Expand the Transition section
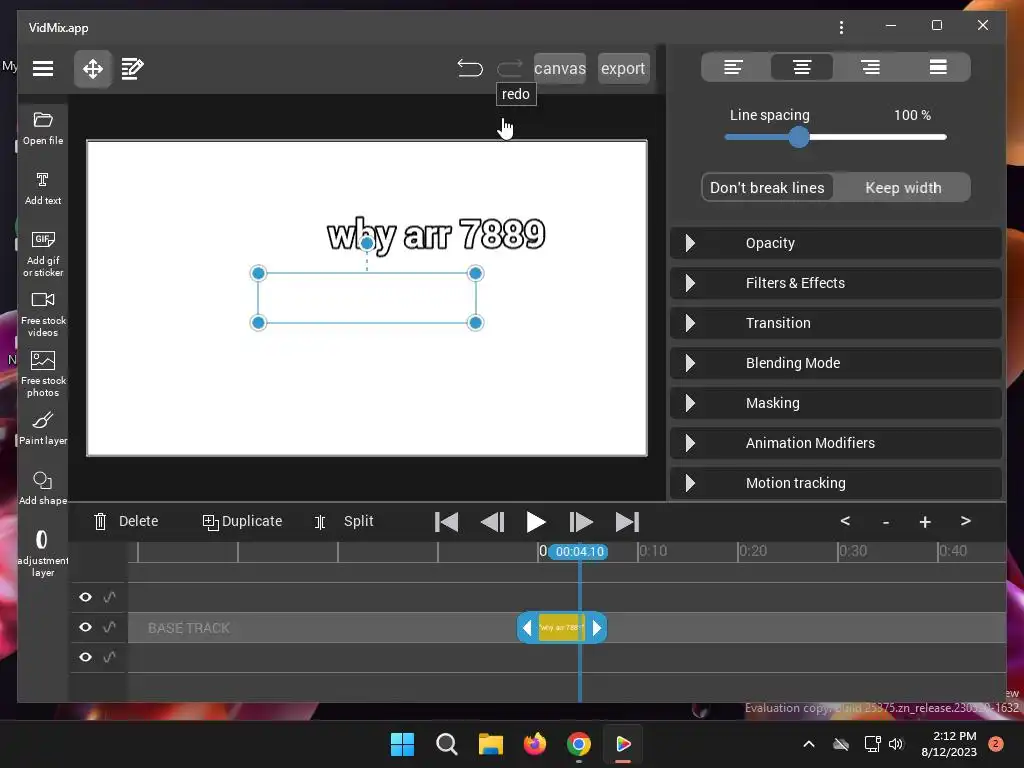1024x768 pixels. 836,323
